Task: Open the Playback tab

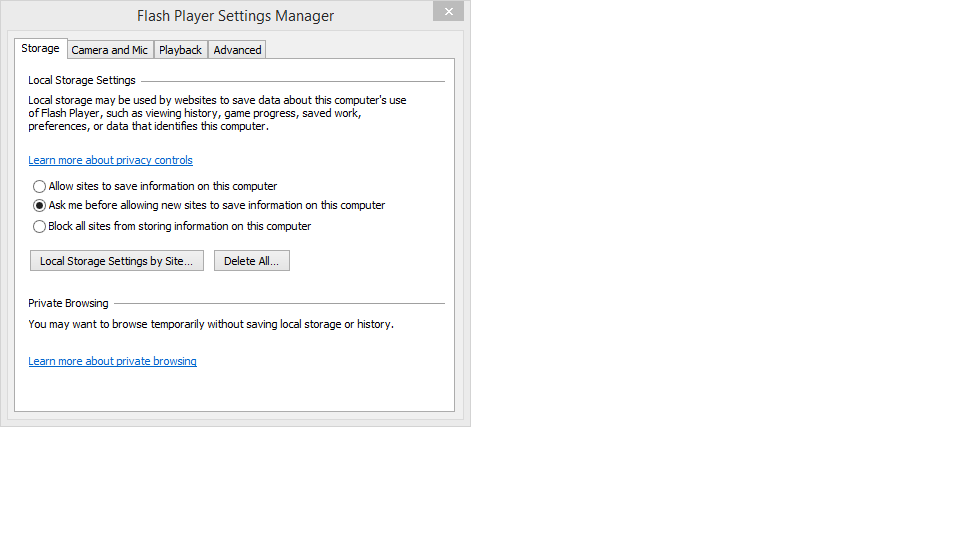Action: pos(180,50)
